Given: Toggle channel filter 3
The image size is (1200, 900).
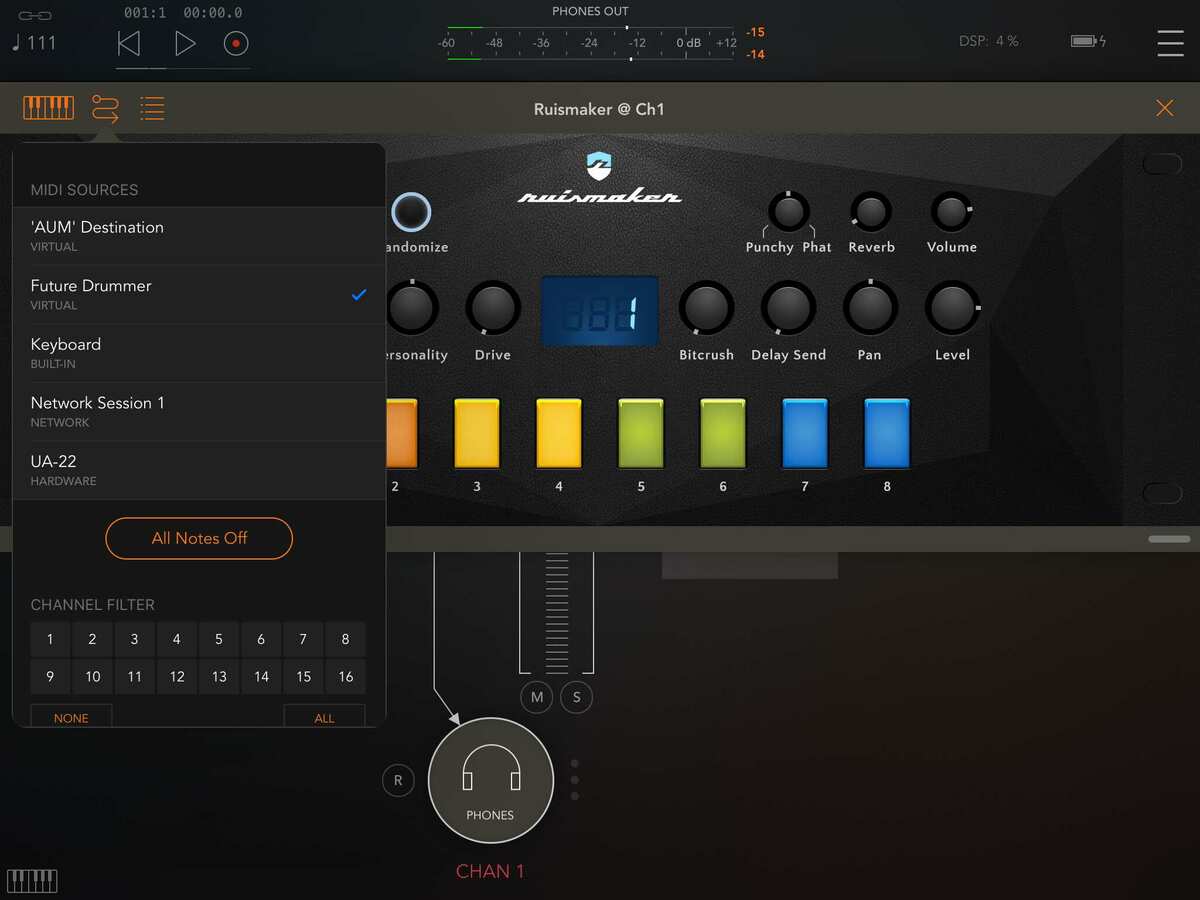Looking at the screenshot, I should click(134, 639).
